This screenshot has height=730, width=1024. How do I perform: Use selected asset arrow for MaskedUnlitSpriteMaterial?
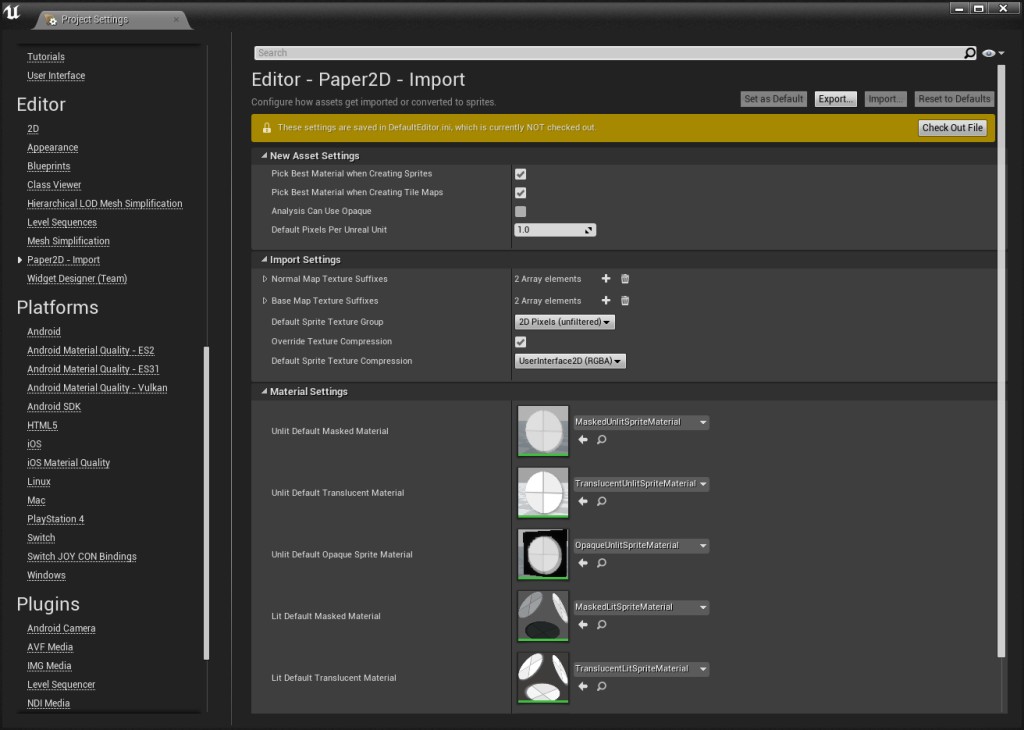[x=583, y=439]
